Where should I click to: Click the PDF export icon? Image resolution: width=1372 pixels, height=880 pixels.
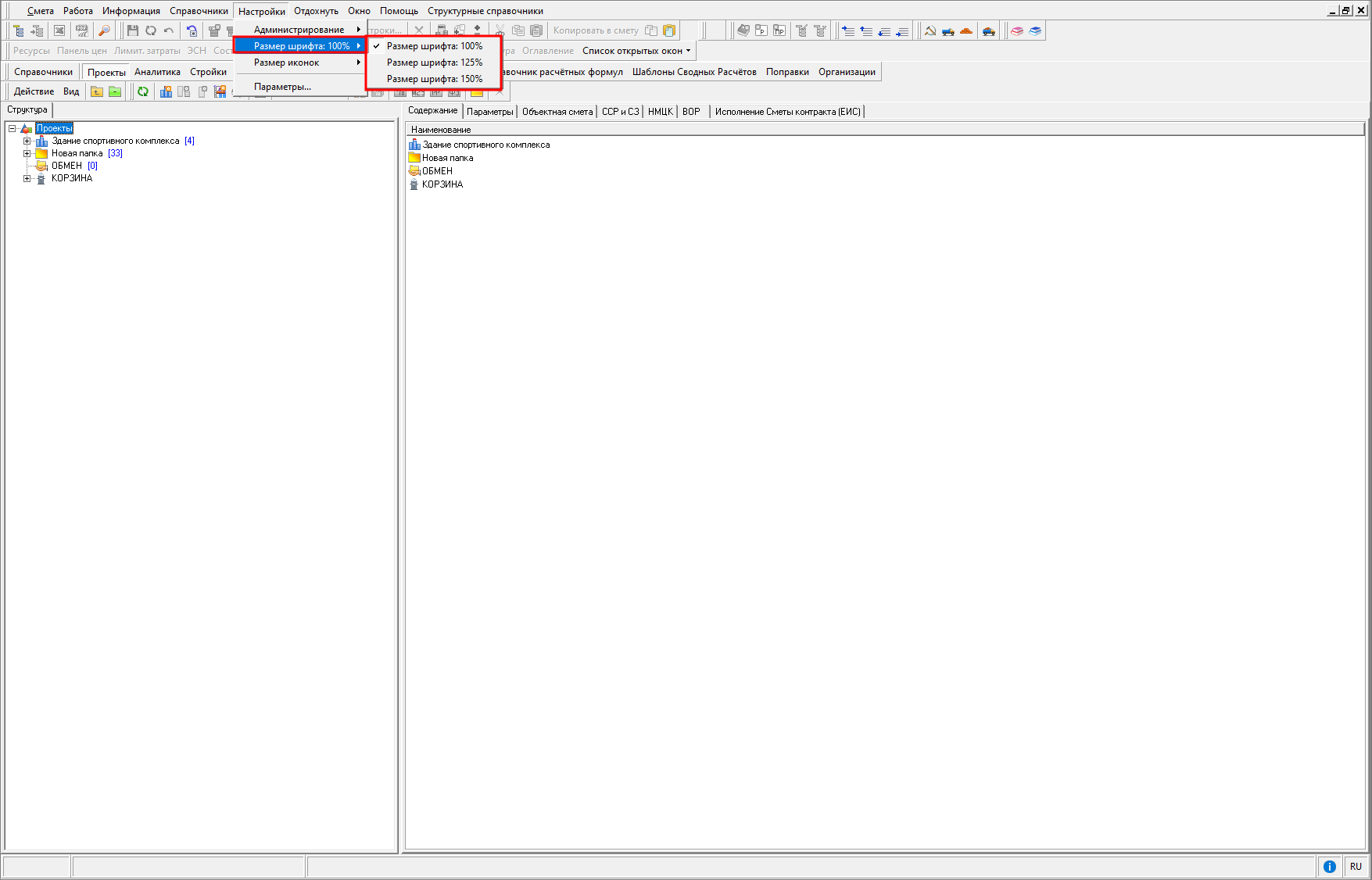pyautogui.click(x=81, y=30)
